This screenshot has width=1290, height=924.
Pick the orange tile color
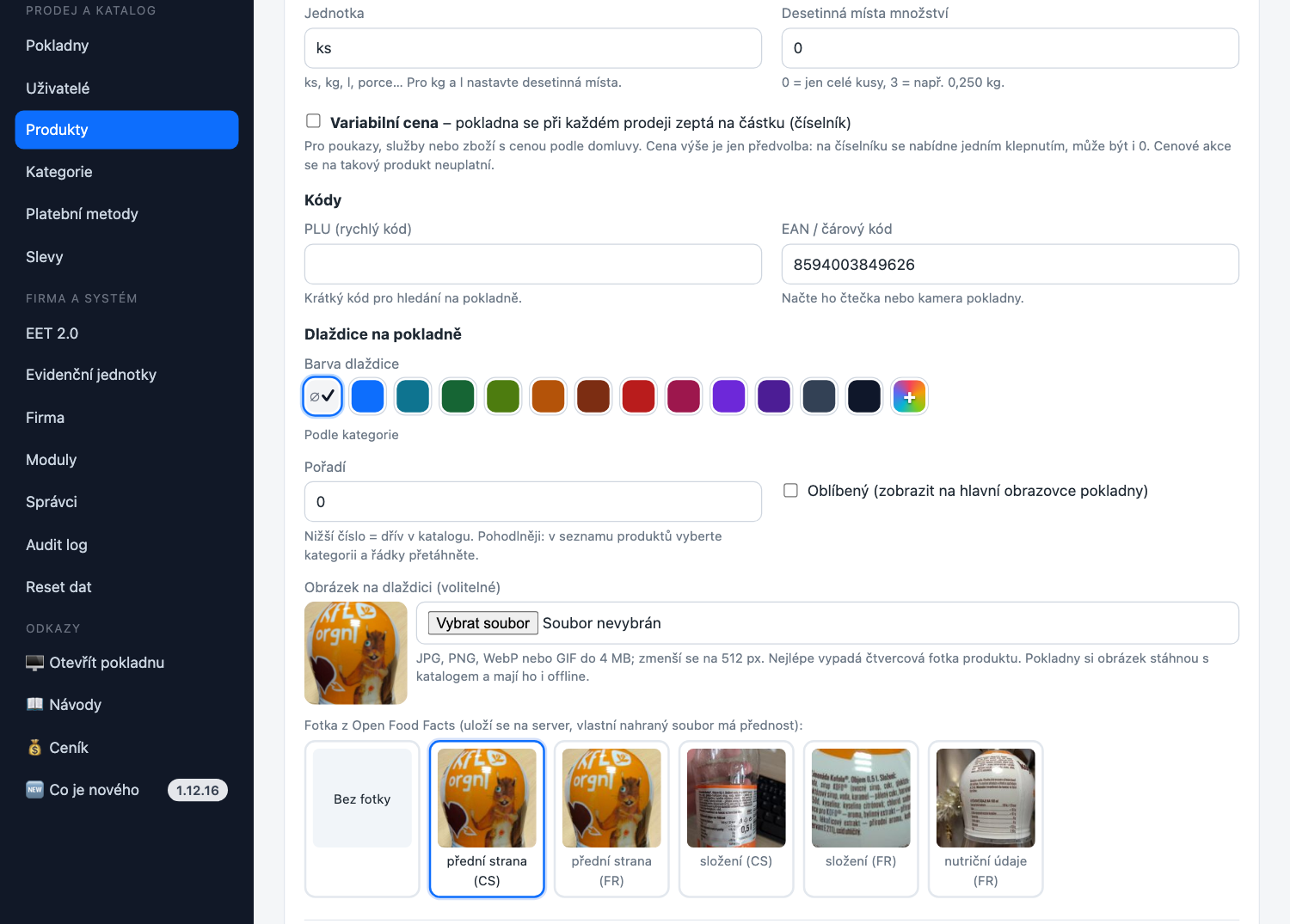(x=548, y=396)
